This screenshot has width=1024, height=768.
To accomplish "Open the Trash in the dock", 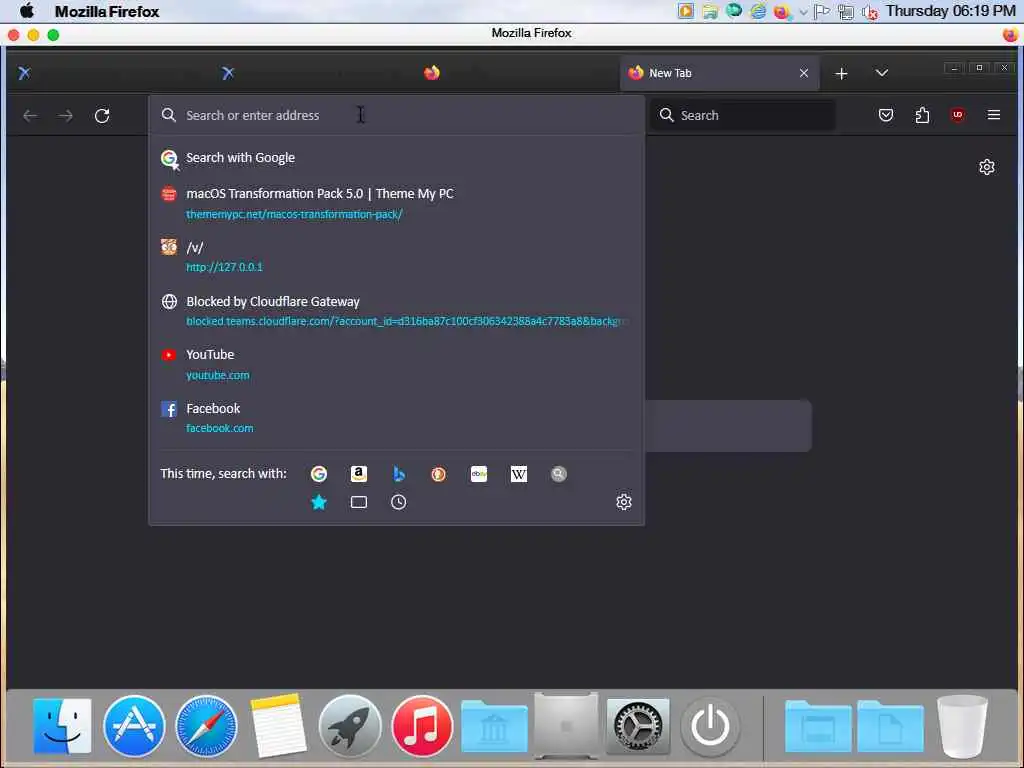I will (962, 726).
